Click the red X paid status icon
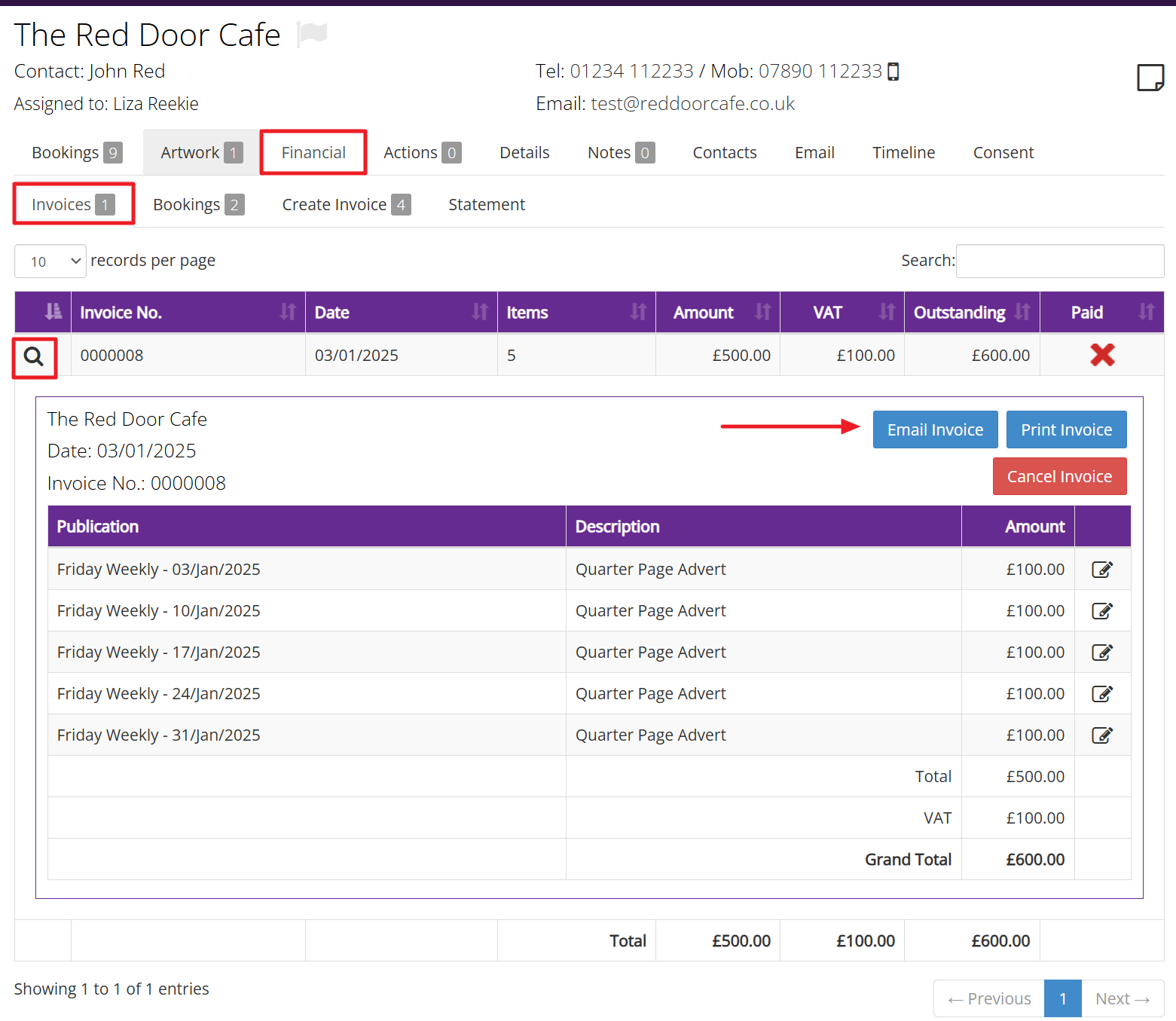The height and width of the screenshot is (1021, 1176). point(1102,355)
